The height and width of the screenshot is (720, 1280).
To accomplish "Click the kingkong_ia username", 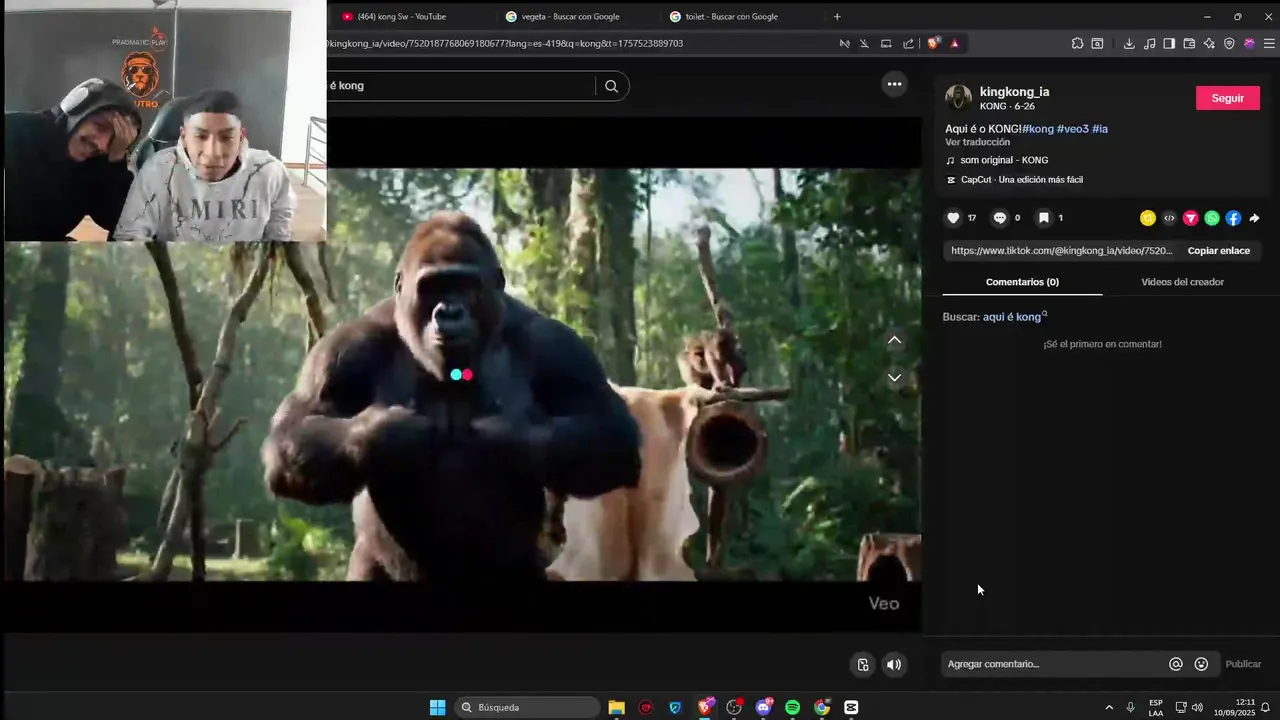I will (x=1014, y=92).
